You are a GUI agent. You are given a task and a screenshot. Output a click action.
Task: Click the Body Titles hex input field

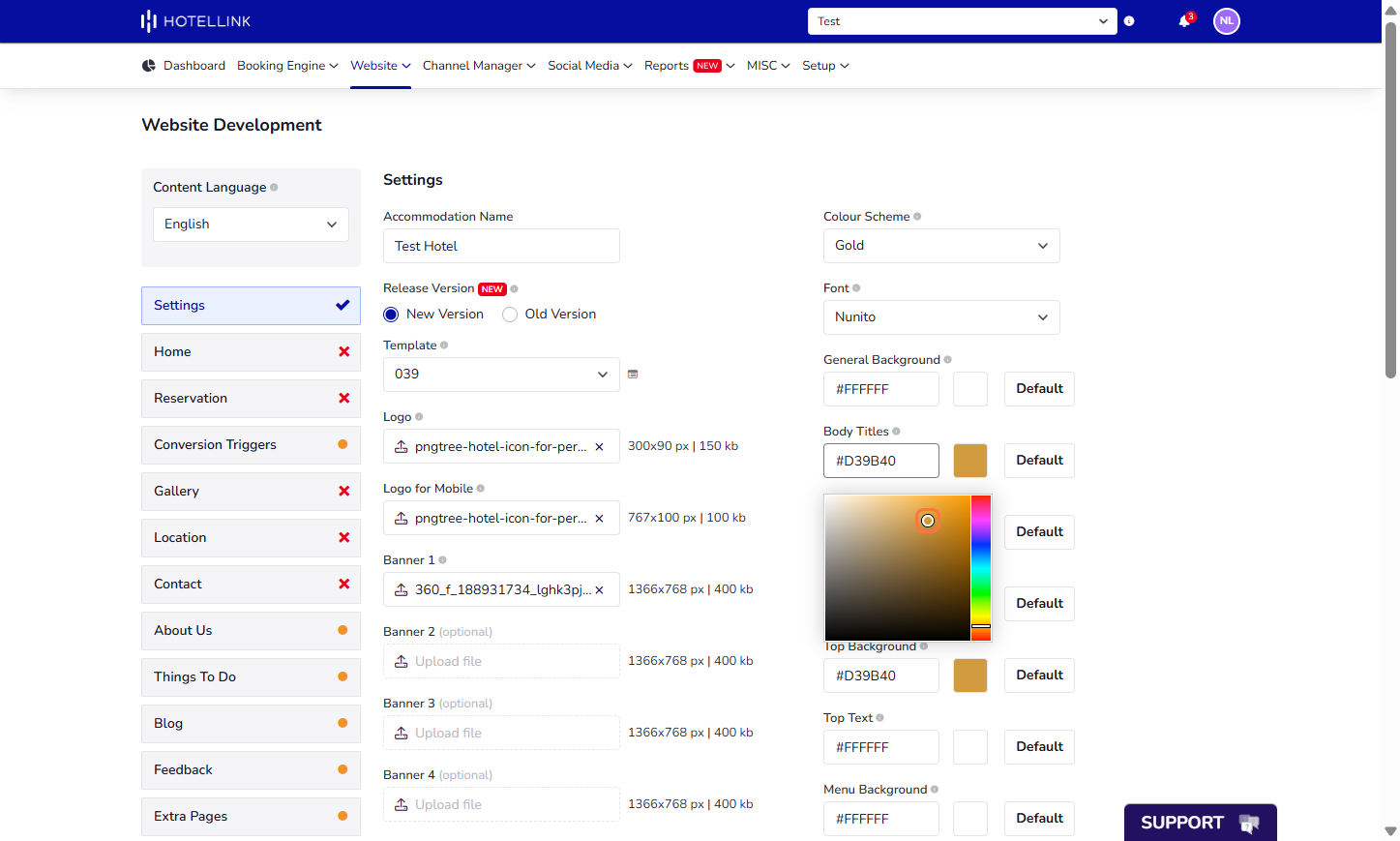[881, 461]
